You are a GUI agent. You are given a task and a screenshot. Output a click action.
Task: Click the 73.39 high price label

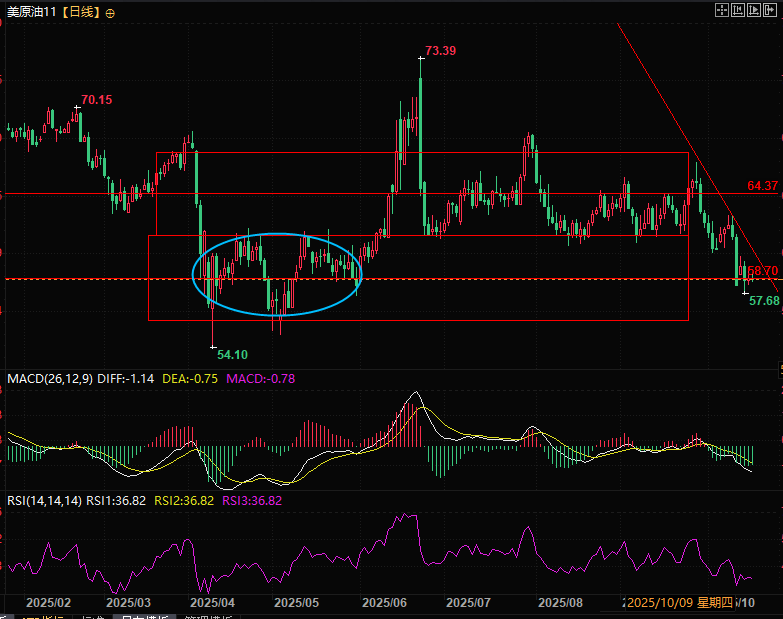click(440, 51)
